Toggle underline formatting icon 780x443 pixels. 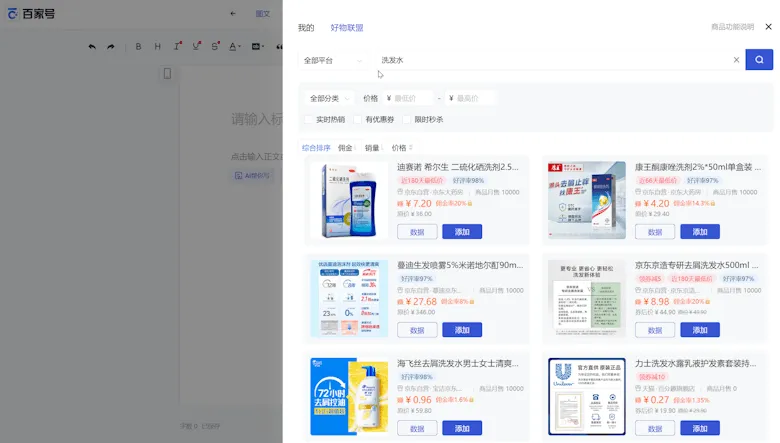(x=196, y=46)
